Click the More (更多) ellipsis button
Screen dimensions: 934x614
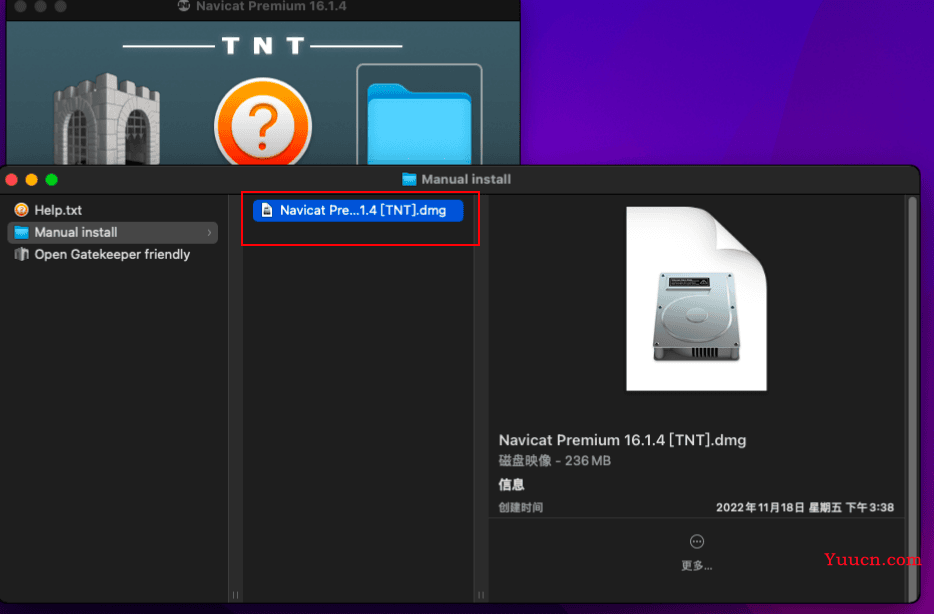[x=696, y=541]
